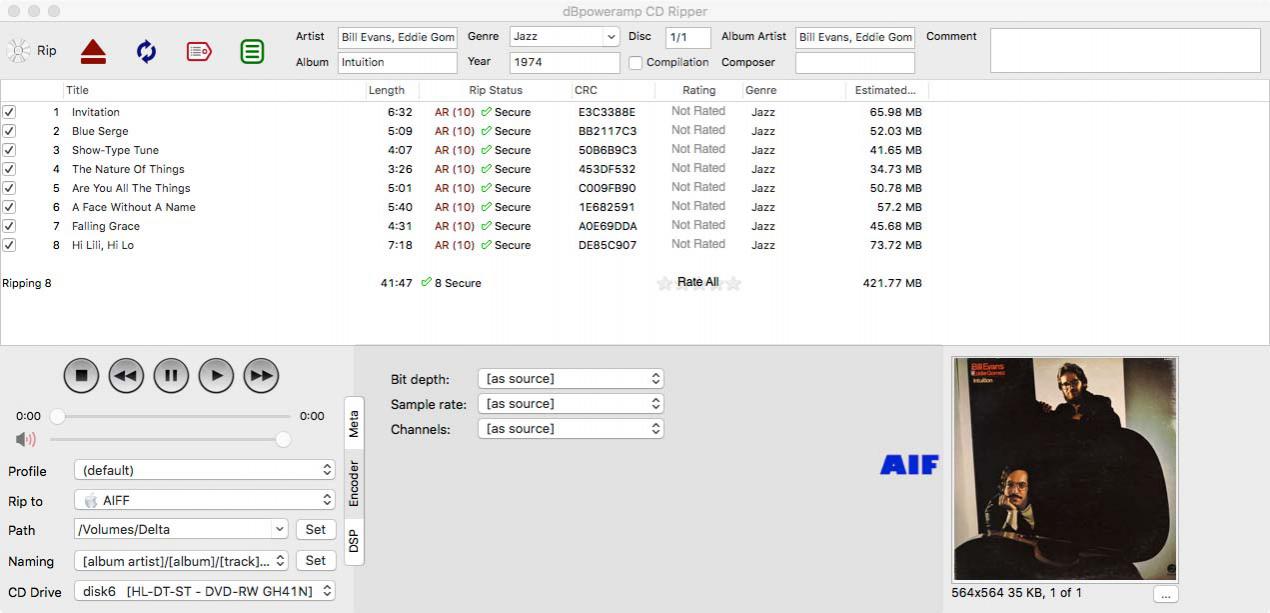Screen dimensions: 1270x613
Task: Enable the Compilation checkbox
Action: click(x=636, y=63)
